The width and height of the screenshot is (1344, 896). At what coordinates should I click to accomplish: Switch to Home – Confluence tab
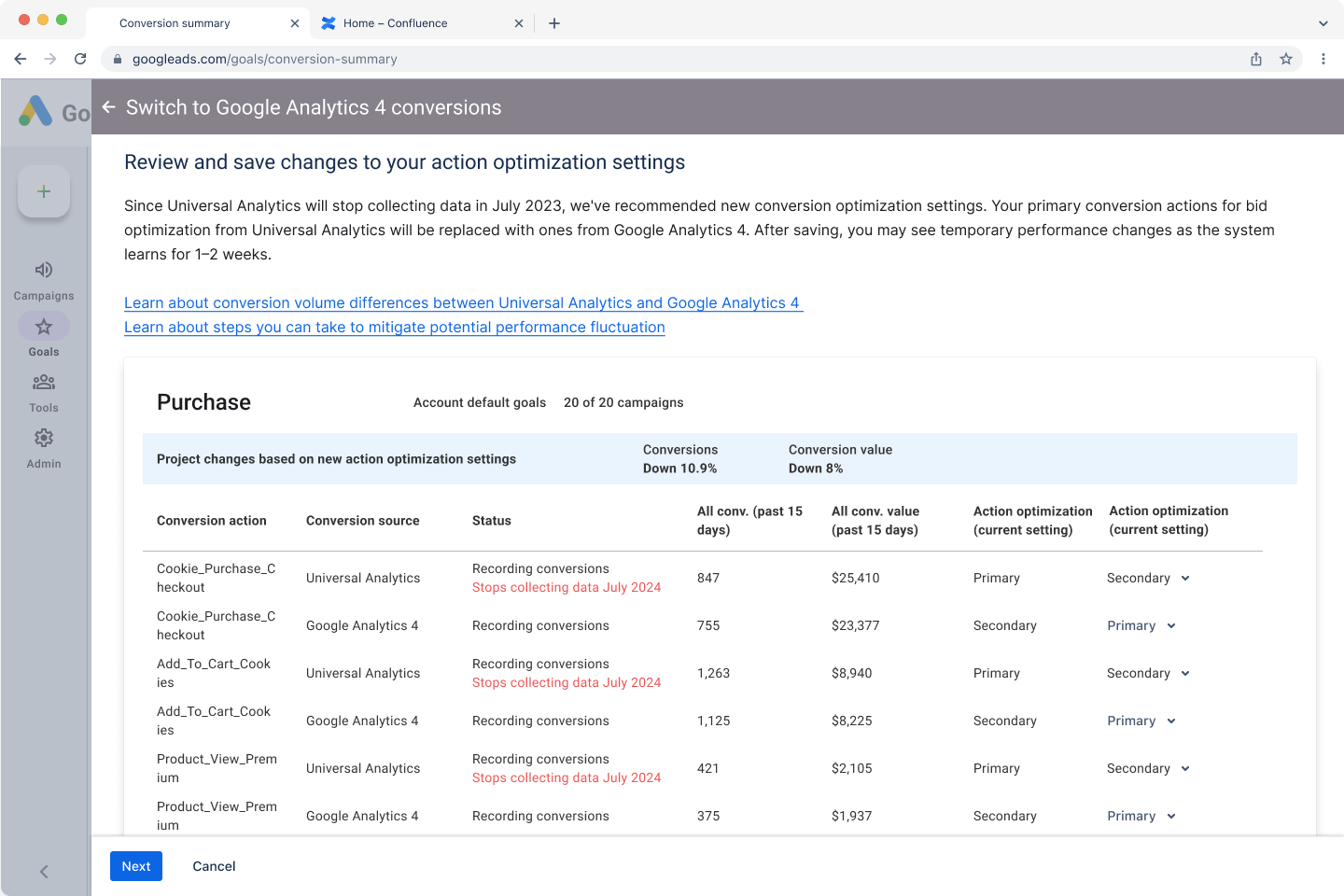(x=420, y=23)
